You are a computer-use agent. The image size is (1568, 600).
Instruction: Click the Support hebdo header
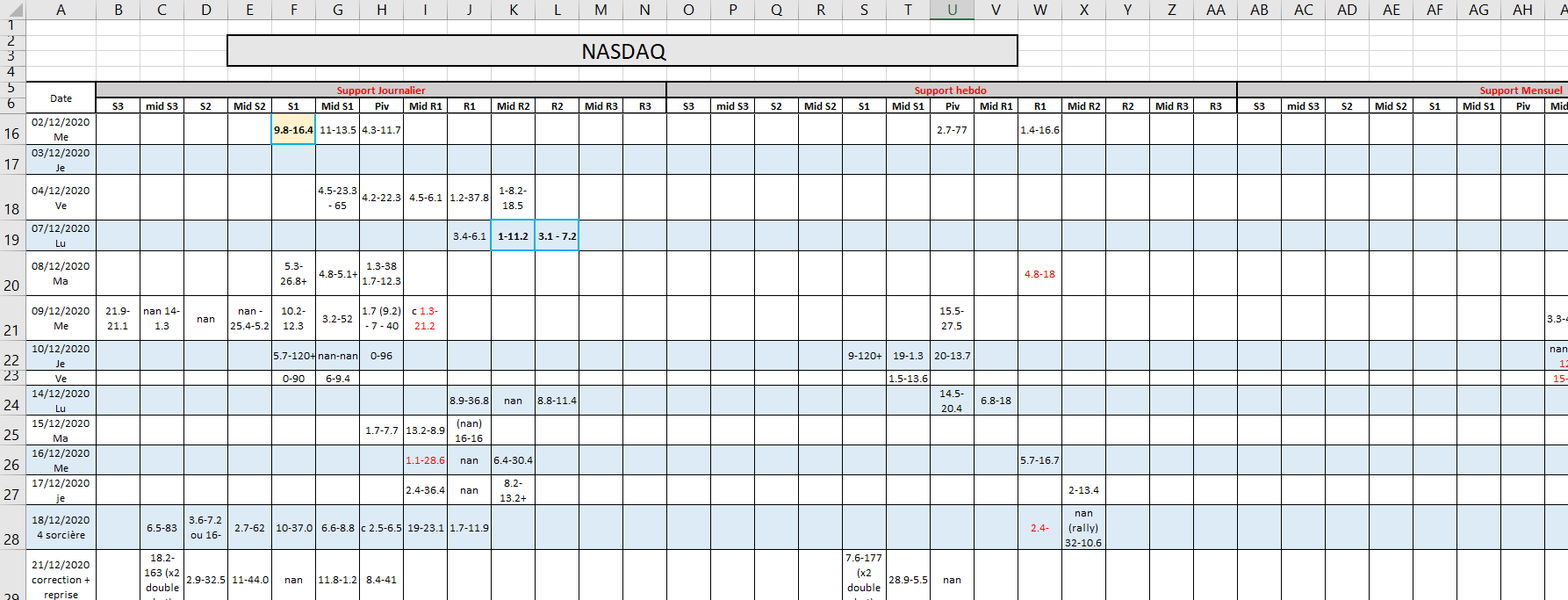pos(951,90)
